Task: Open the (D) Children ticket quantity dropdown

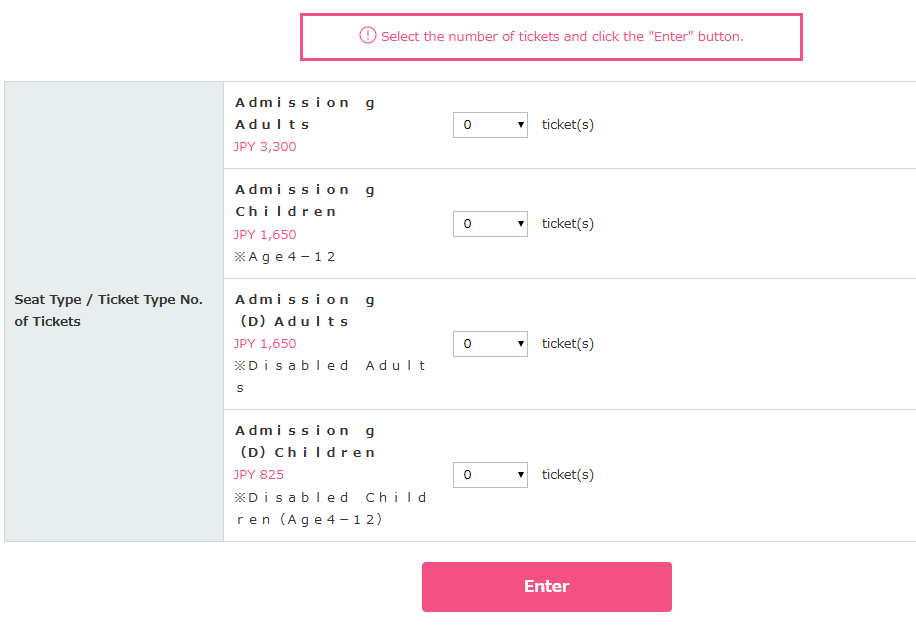Action: point(490,475)
